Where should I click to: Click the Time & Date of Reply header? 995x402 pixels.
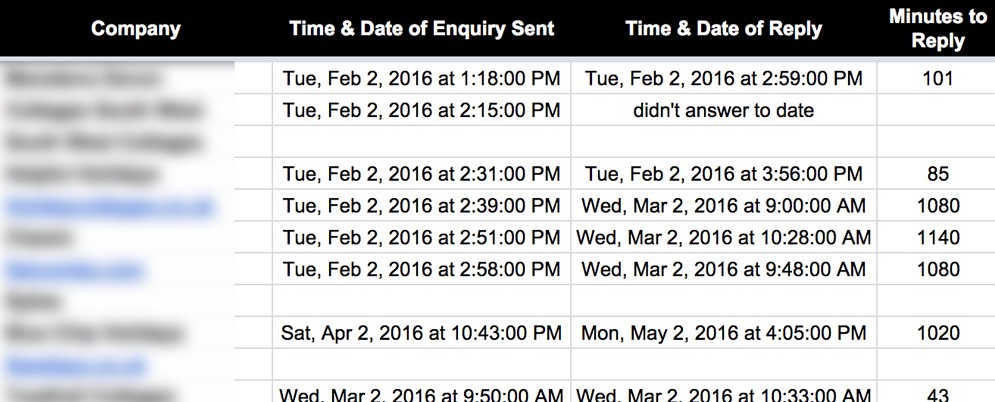(x=724, y=29)
